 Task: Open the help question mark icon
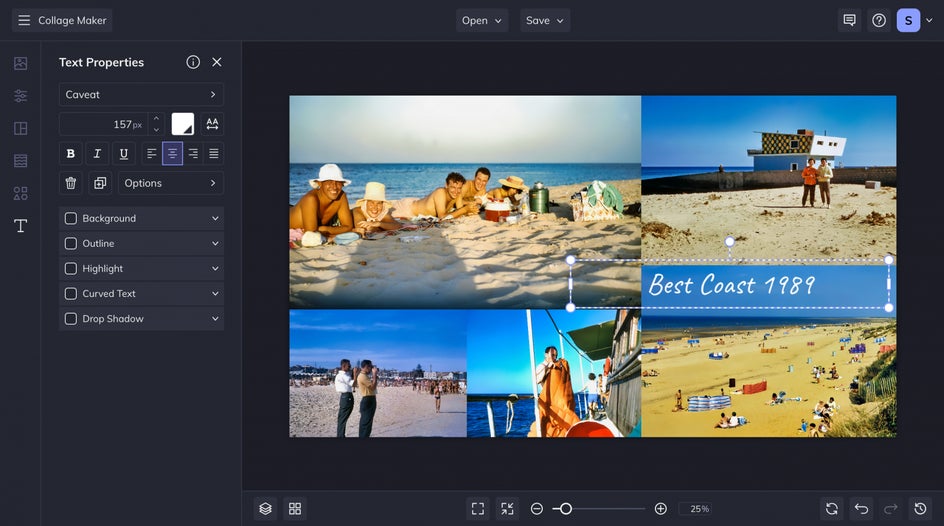tap(879, 20)
